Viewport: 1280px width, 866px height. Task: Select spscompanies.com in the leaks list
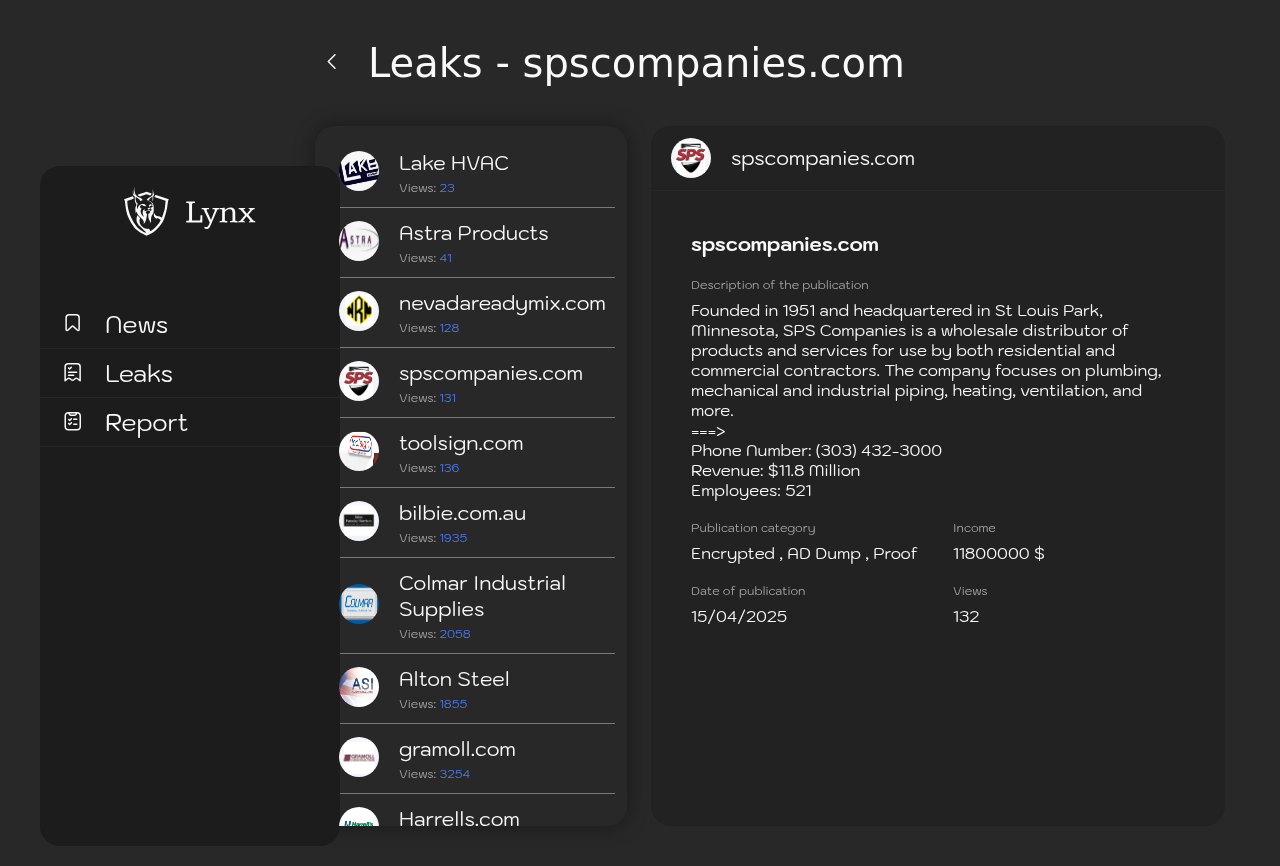click(x=477, y=383)
